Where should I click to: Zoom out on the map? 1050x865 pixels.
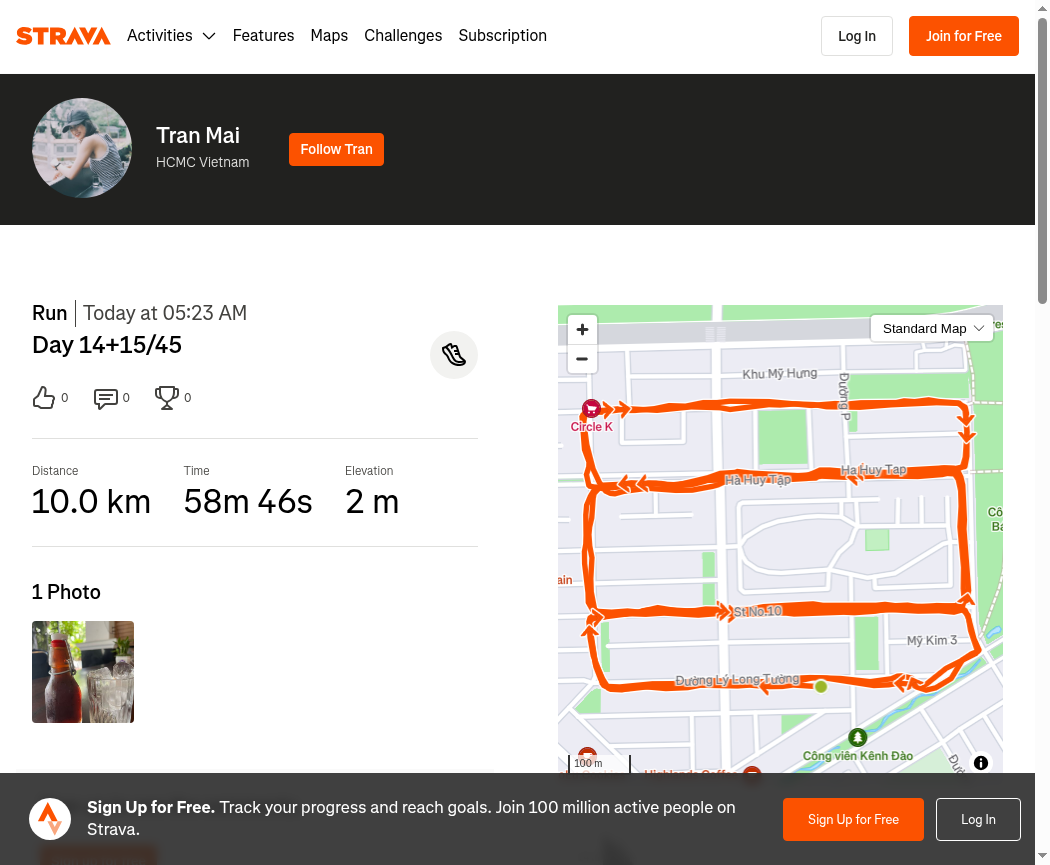tap(583, 359)
